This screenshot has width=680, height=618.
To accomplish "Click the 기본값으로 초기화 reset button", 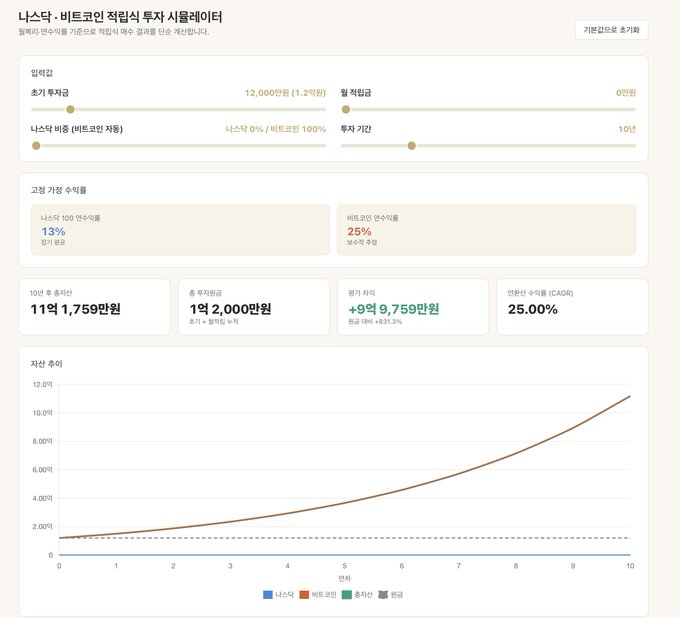I will click(x=611, y=30).
